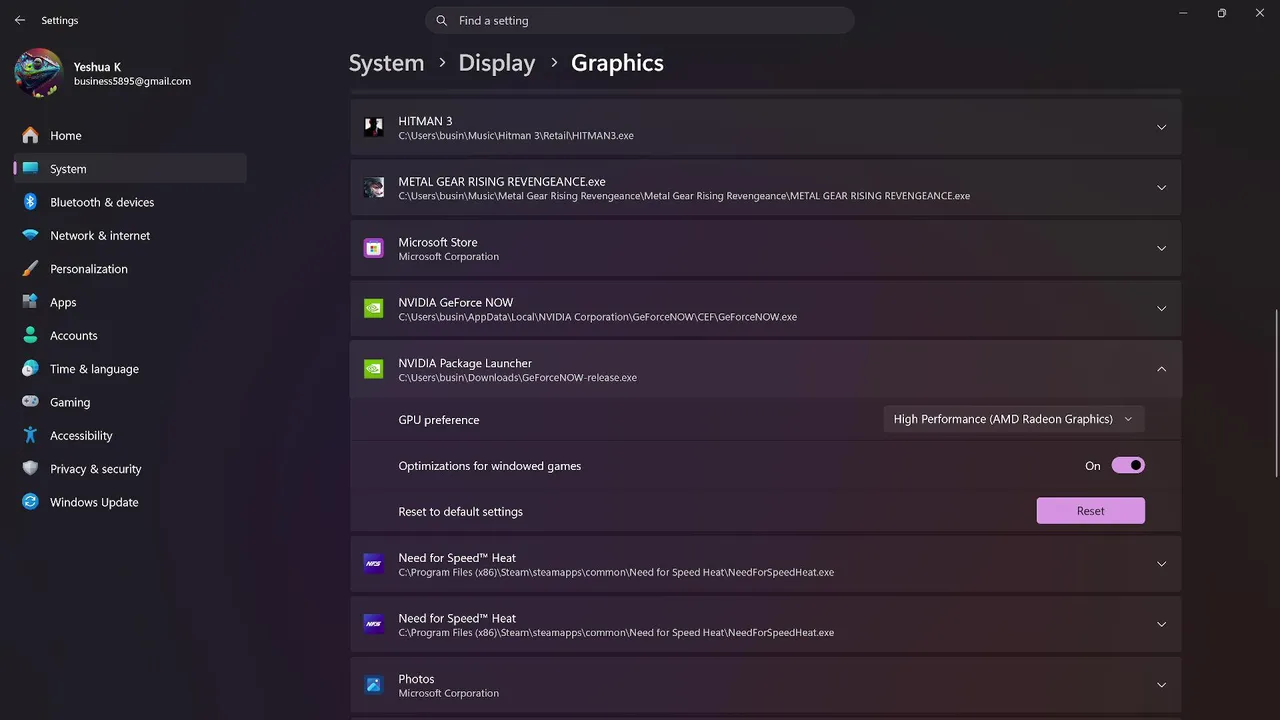Screen dimensions: 1280x720
Task: Click the Time & language globe icon
Action: (30, 369)
